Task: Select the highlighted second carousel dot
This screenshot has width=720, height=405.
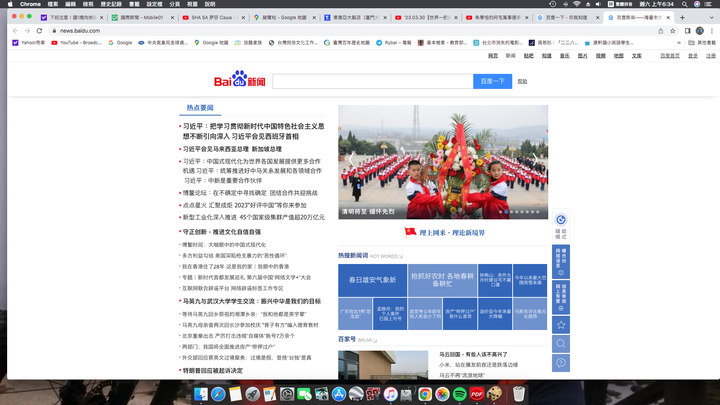Action: [506, 212]
